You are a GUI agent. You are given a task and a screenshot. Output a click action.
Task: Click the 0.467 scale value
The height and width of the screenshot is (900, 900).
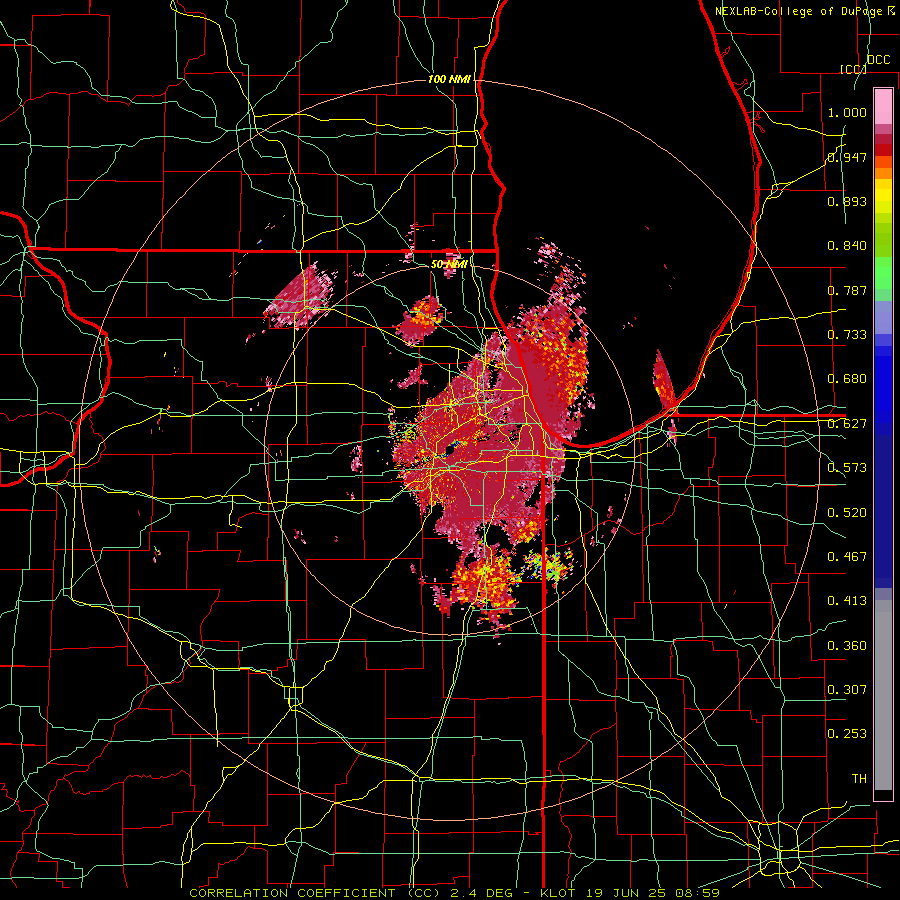pos(847,557)
